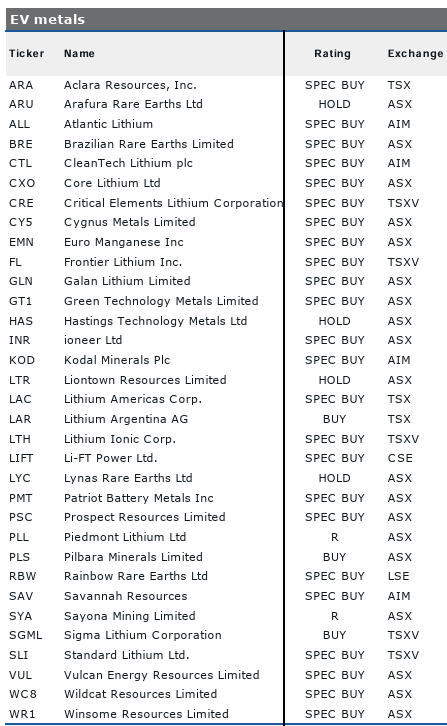Click the Exchange column header
This screenshot has width=447, height=726.
point(415,54)
